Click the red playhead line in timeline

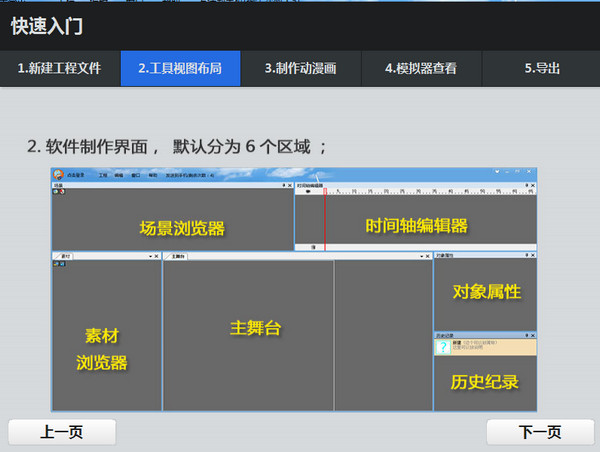pos(325,215)
